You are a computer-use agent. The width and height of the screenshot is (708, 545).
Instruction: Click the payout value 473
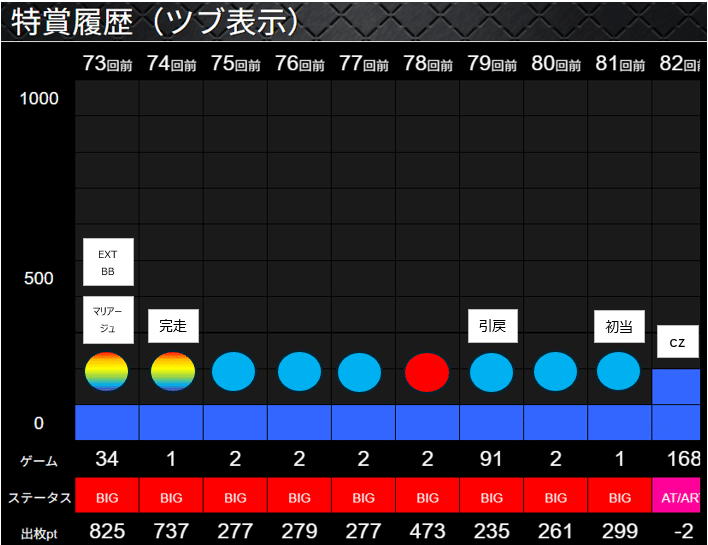pyautogui.click(x=428, y=531)
